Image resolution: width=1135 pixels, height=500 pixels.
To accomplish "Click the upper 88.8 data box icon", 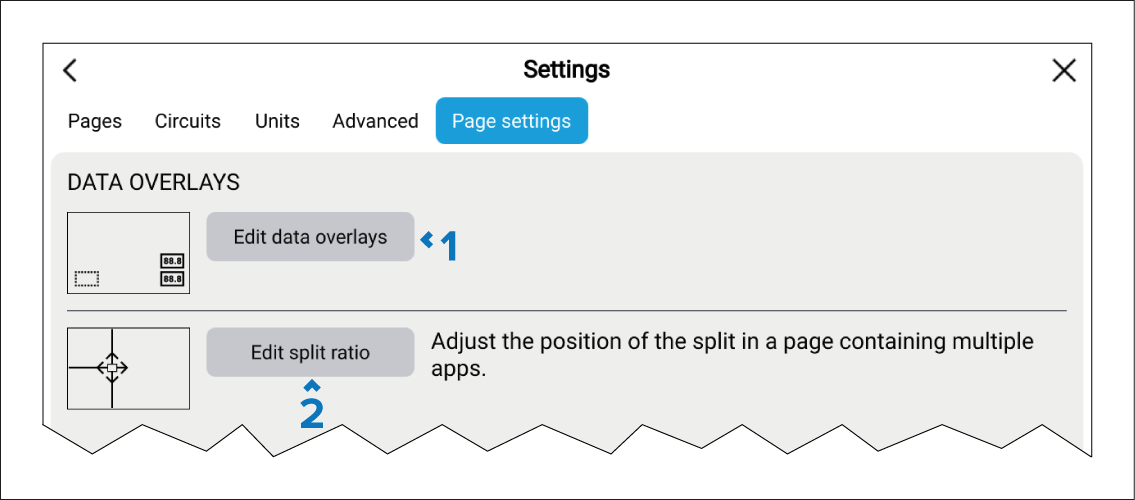I will click(172, 262).
